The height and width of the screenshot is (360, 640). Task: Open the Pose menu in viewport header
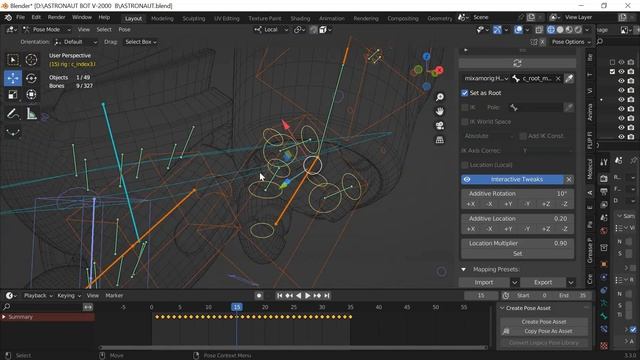(x=124, y=29)
